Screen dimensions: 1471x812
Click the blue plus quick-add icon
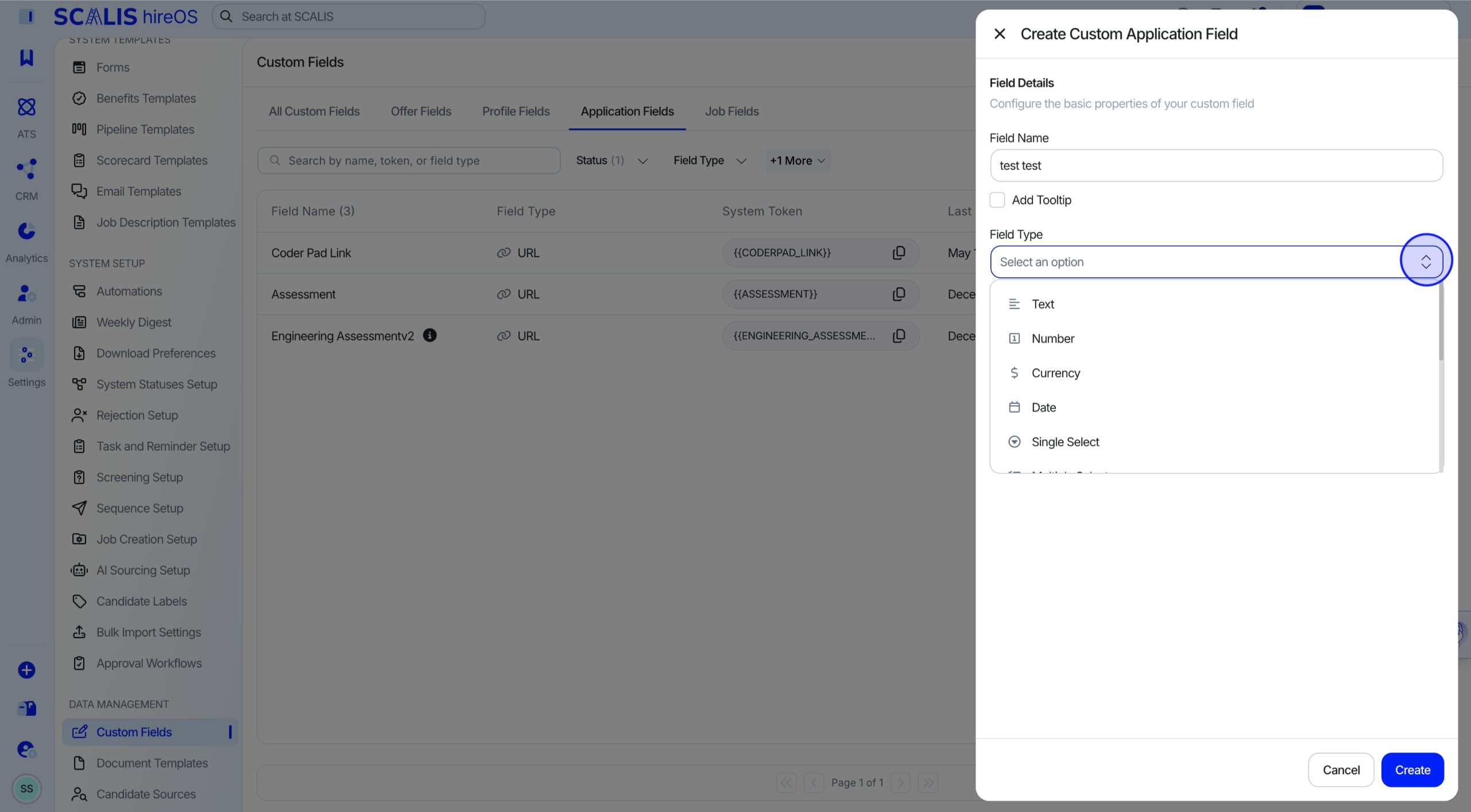[x=26, y=670]
